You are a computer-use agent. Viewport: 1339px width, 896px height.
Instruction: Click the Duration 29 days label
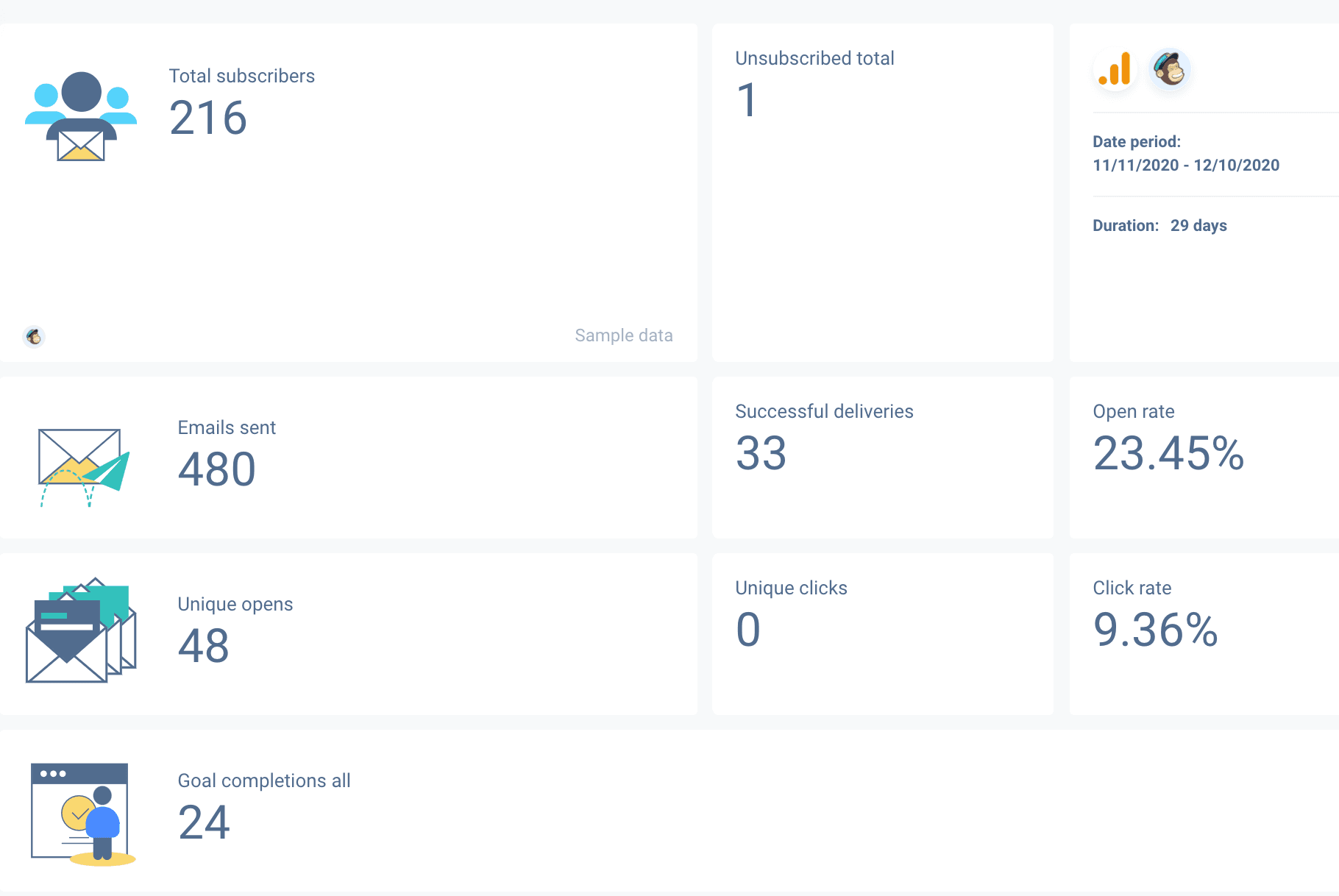click(x=1159, y=226)
